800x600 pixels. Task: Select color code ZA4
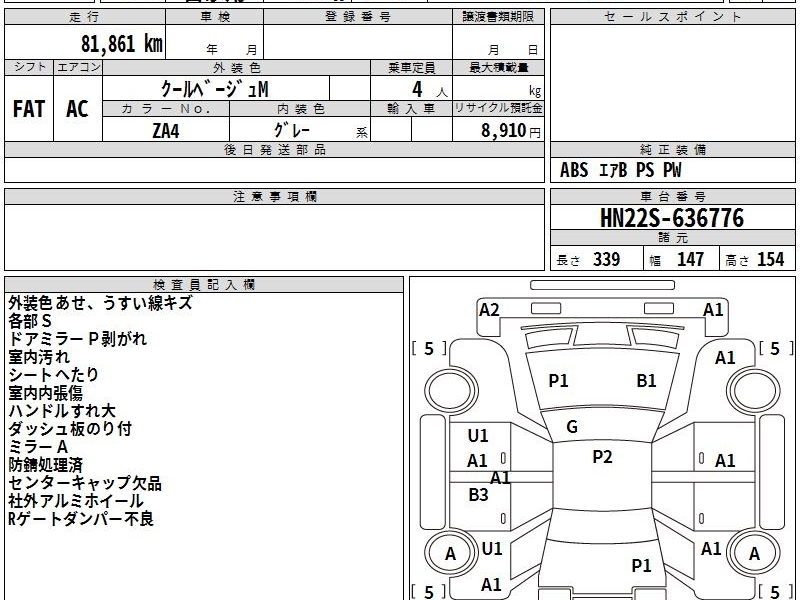(x=166, y=131)
